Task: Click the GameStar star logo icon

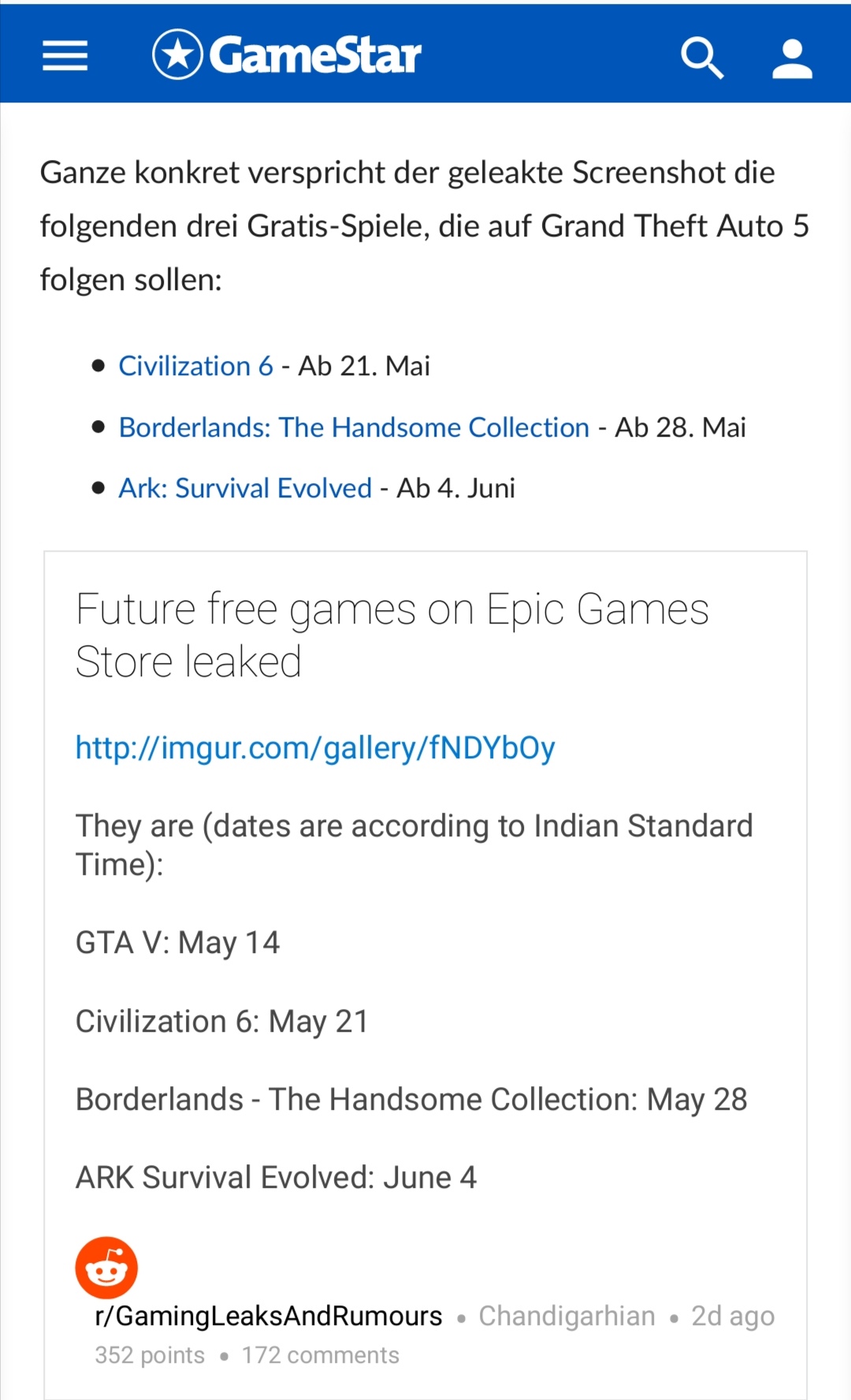Action: 177,54
